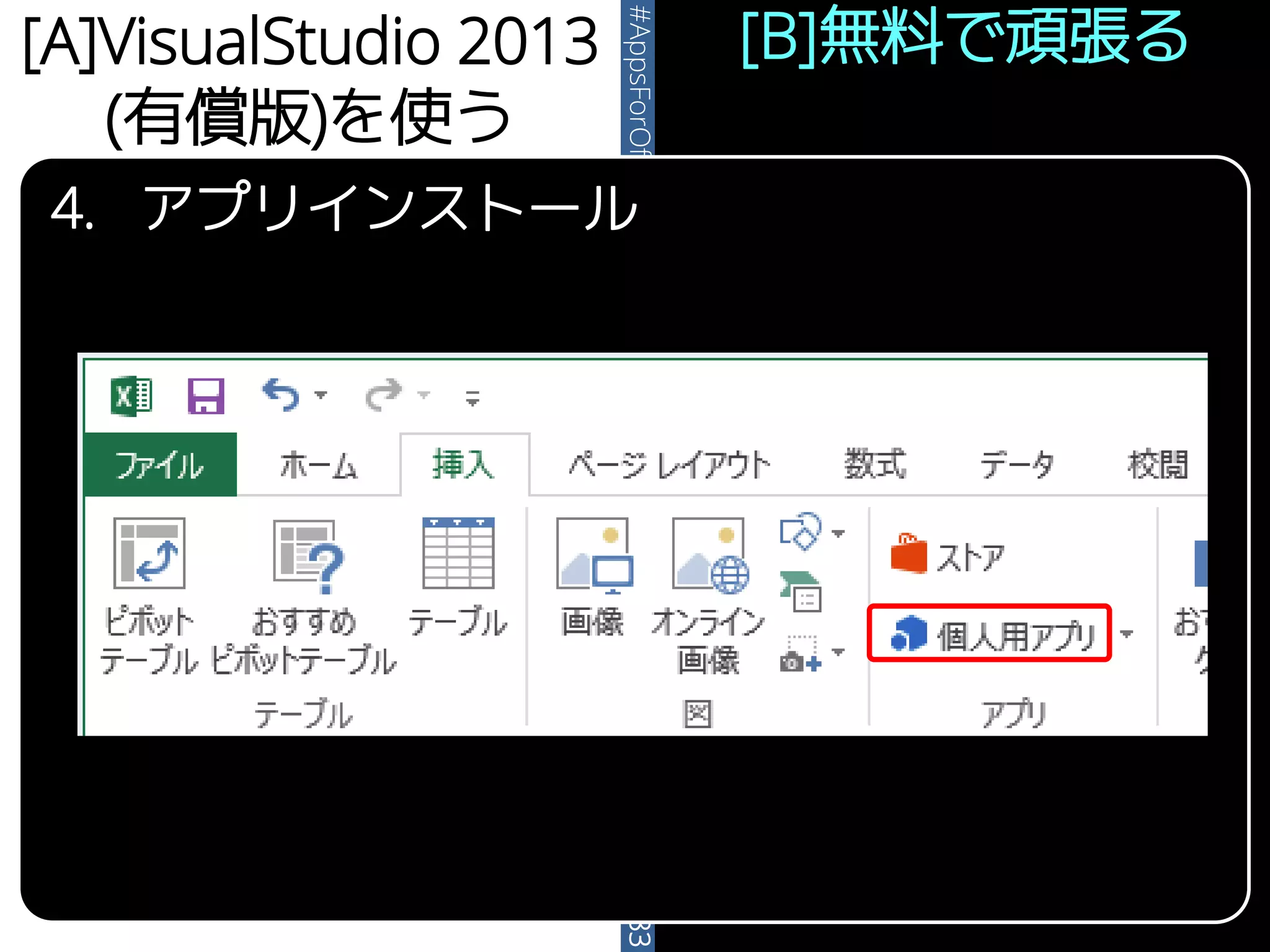Insert a 画像 from file
The image size is (1270, 952).
[x=593, y=578]
